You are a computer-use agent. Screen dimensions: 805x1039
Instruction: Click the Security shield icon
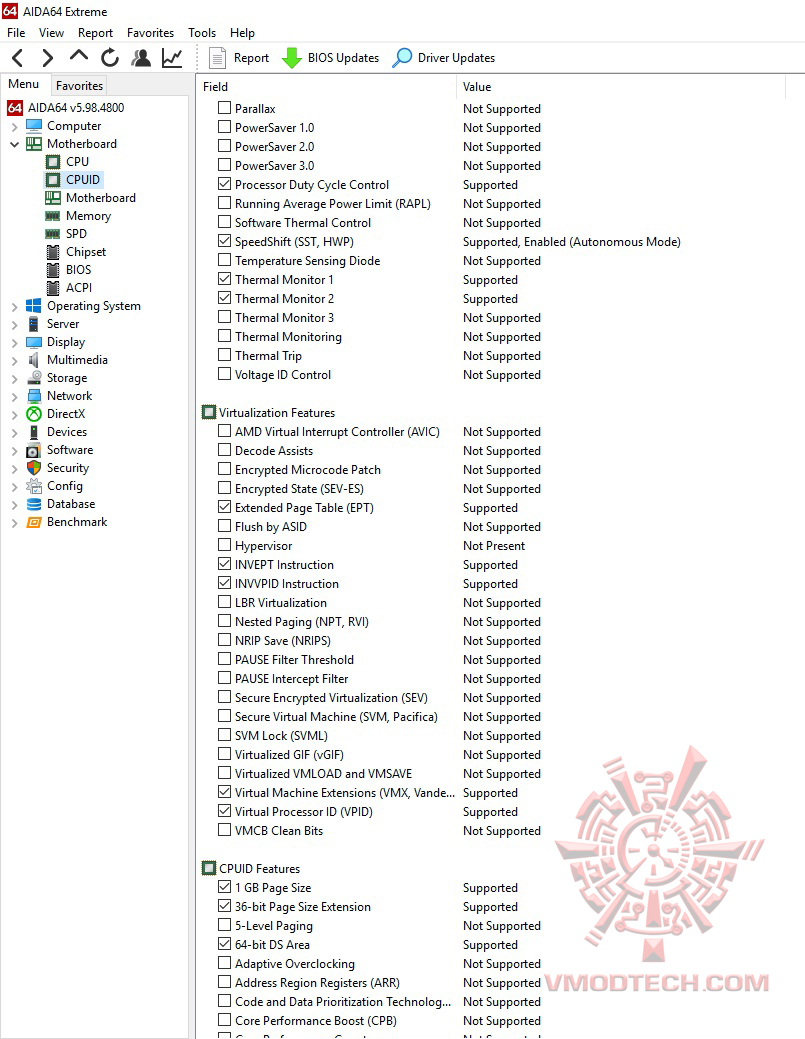click(x=34, y=468)
